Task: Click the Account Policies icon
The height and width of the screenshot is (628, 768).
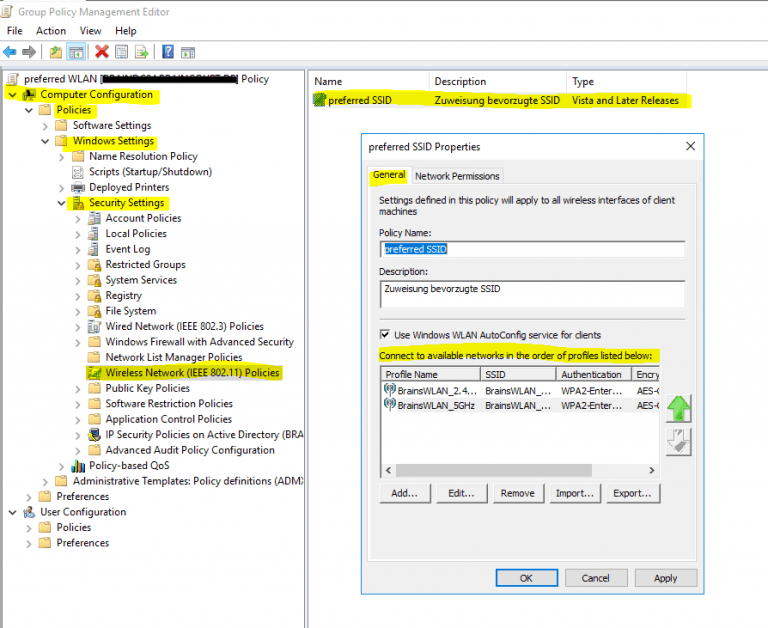Action: tap(94, 218)
